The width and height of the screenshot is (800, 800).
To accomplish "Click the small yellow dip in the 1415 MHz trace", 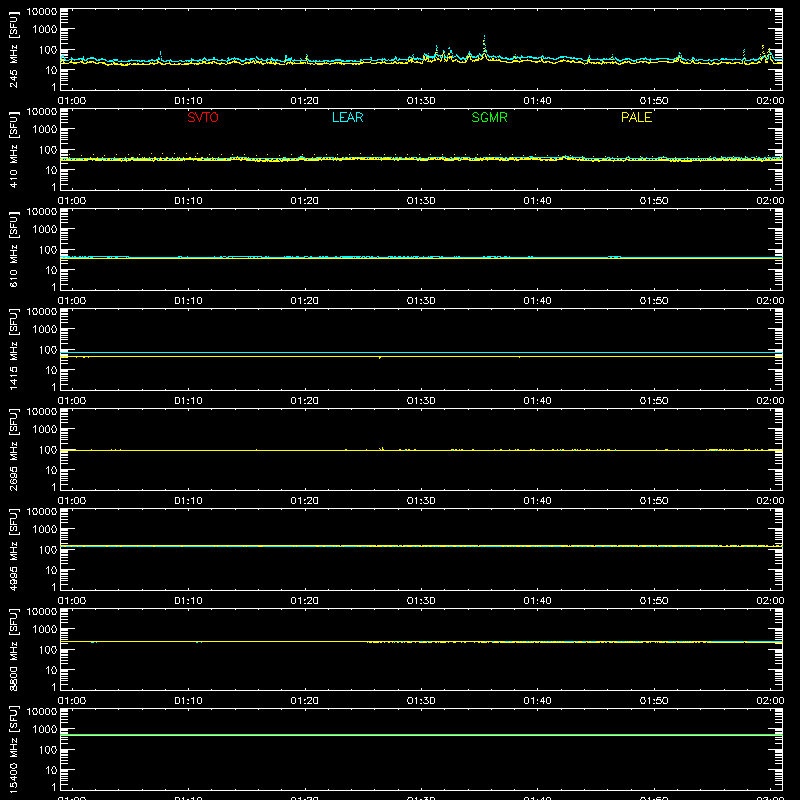I will 380,358.
